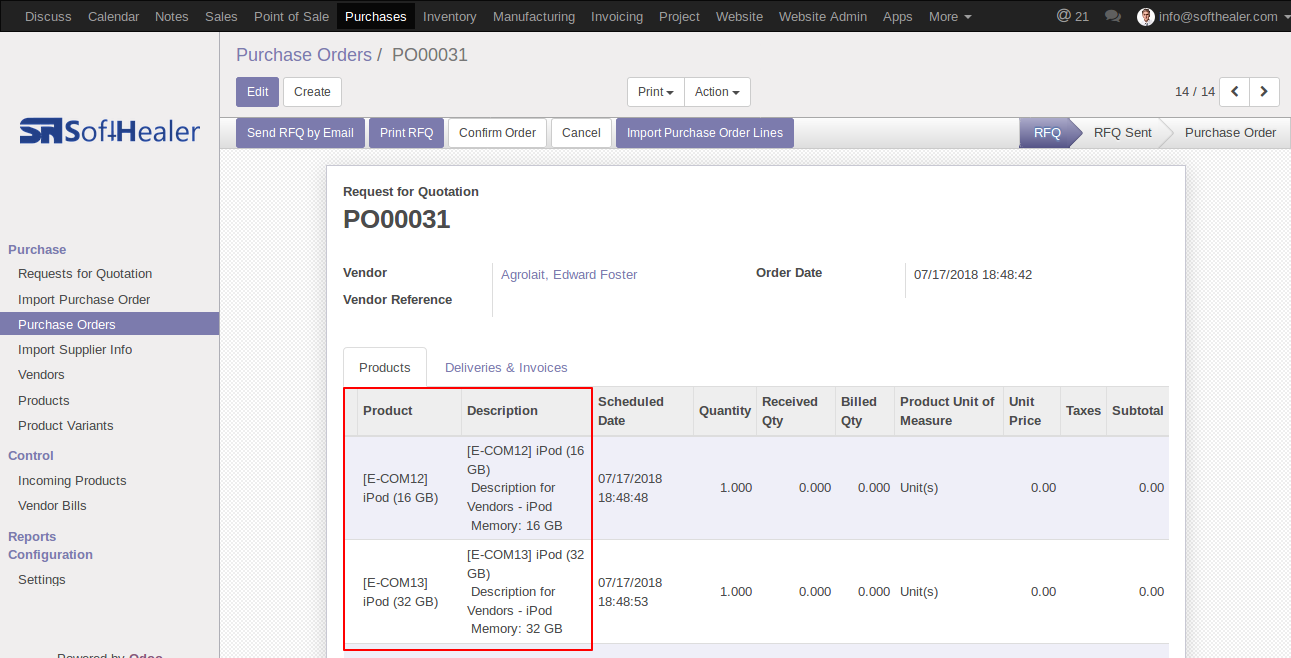Open the Website menu
This screenshot has height=658, width=1291.
pyautogui.click(x=739, y=16)
